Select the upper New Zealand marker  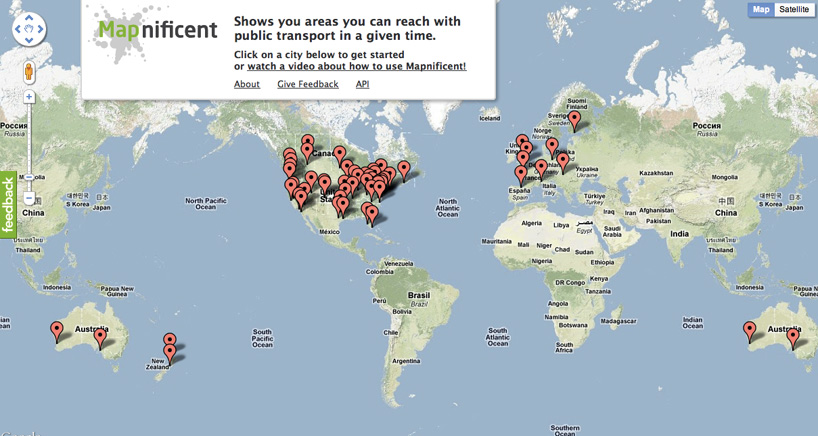[x=169, y=340]
